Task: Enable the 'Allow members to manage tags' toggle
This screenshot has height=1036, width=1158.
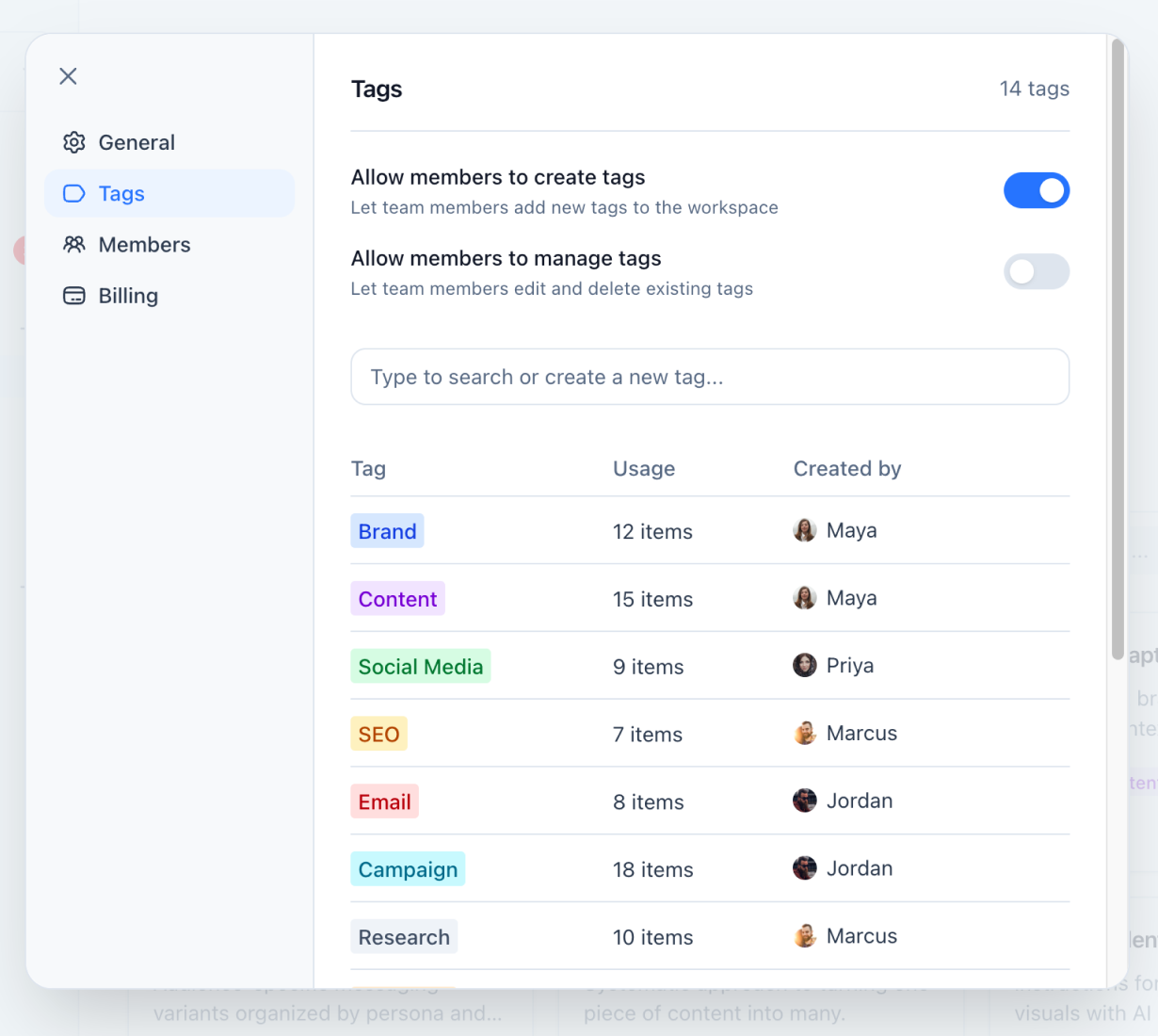Action: coord(1037,272)
